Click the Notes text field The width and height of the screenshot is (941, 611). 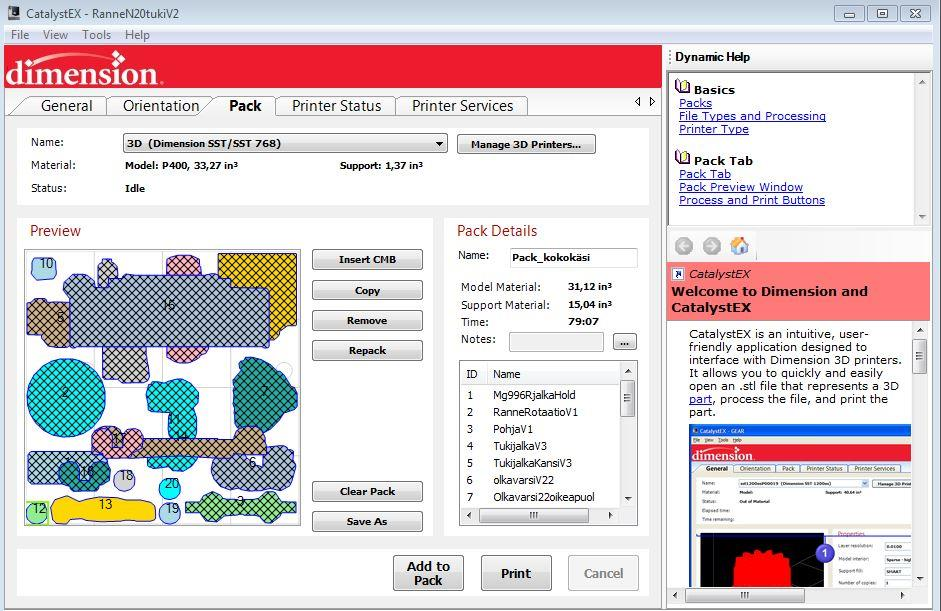[x=556, y=342]
